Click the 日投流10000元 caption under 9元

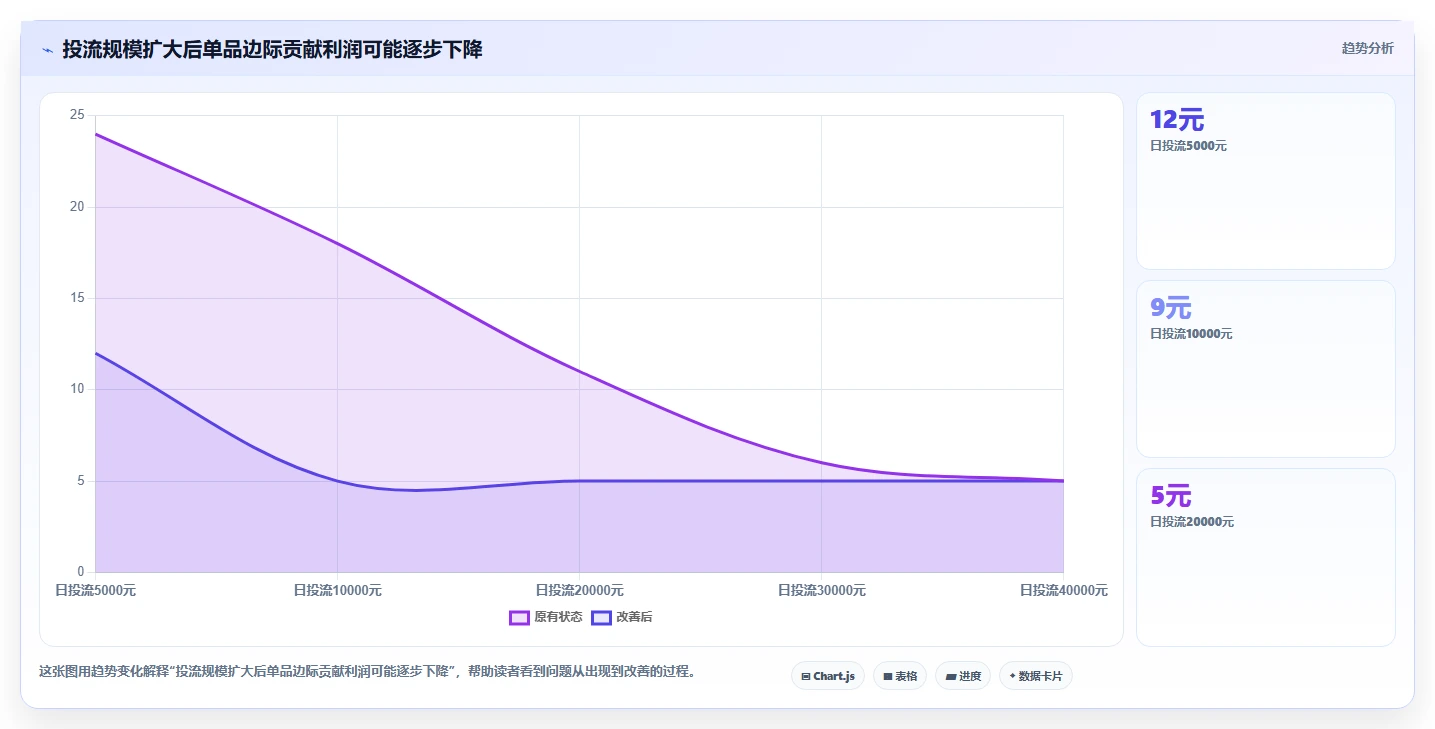coord(1191,334)
